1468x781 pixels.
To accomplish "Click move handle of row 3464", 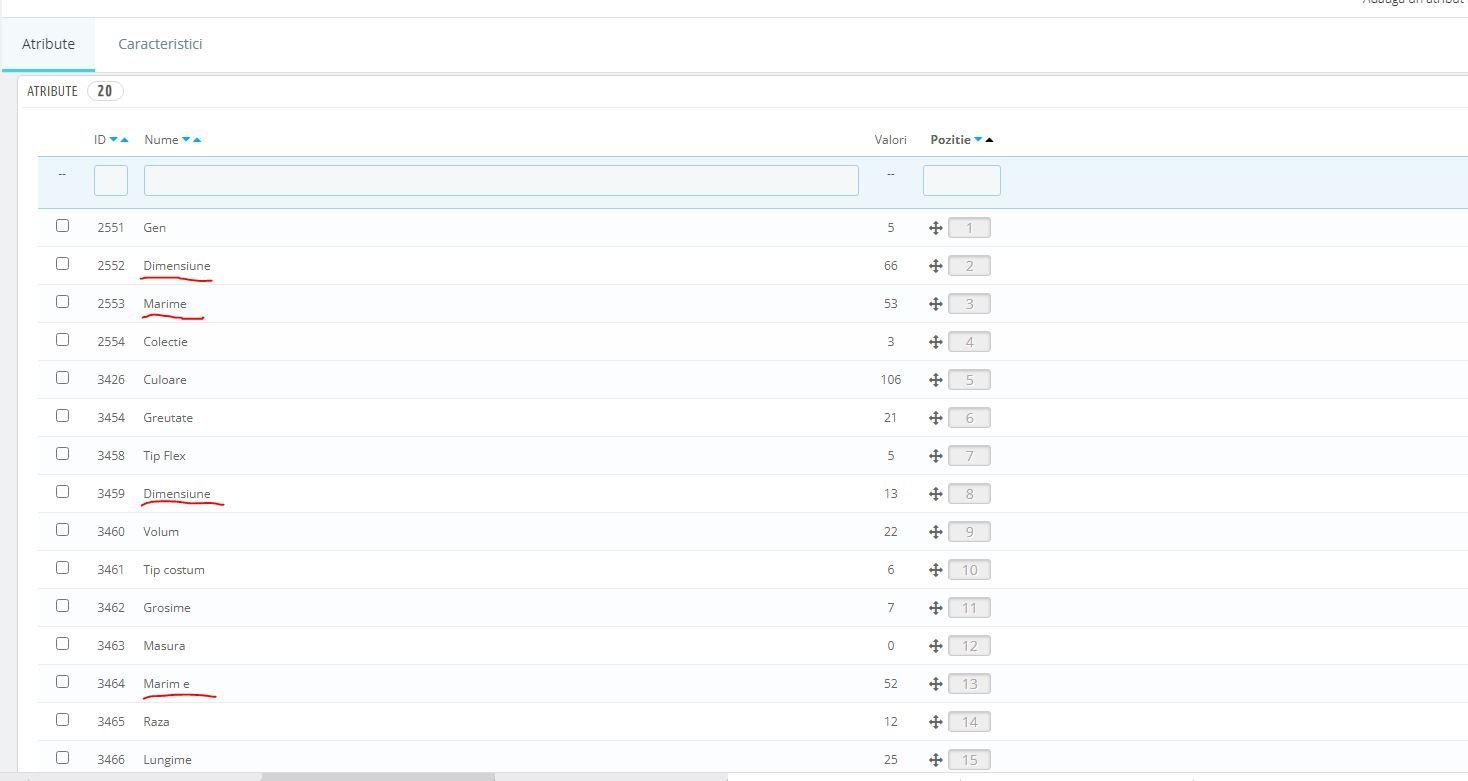I will pos(936,684).
